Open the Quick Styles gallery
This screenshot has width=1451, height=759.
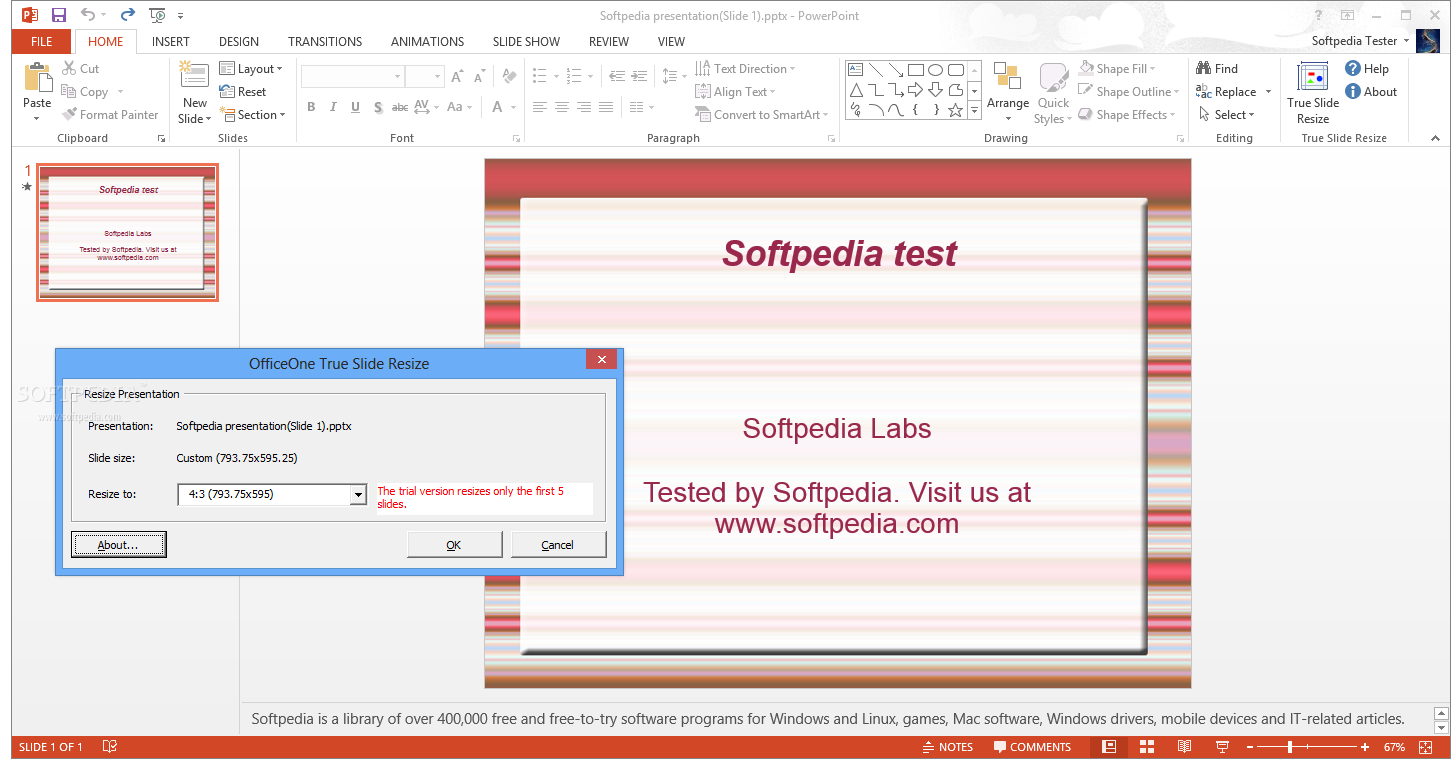[1053, 94]
